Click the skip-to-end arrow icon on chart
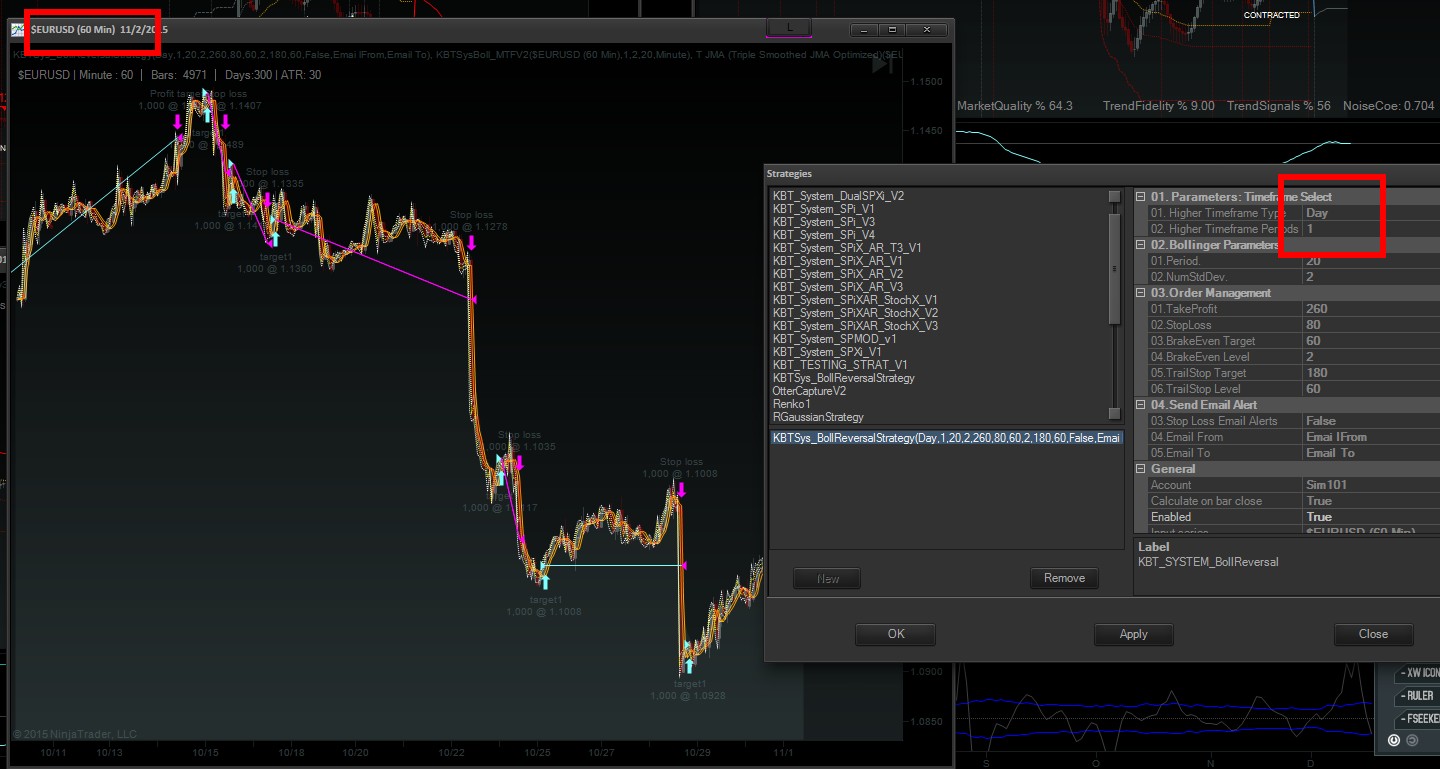 click(881, 64)
